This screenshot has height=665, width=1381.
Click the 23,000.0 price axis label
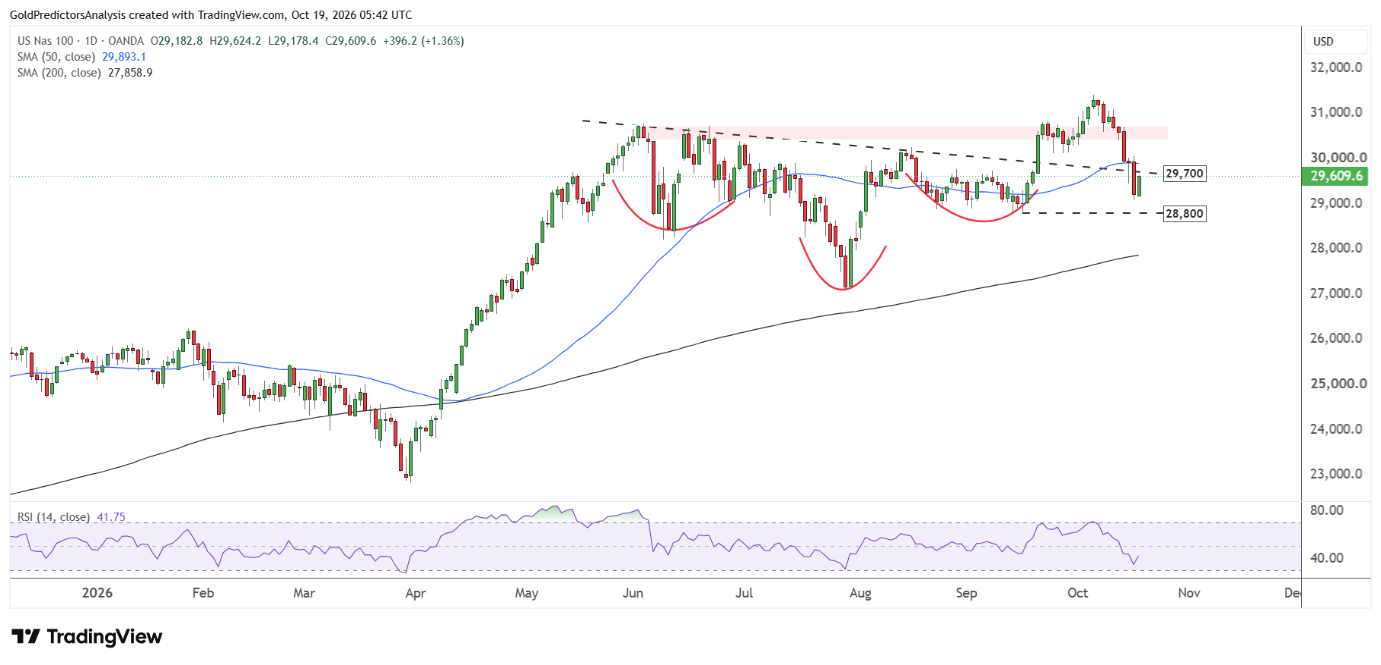[x=1337, y=474]
